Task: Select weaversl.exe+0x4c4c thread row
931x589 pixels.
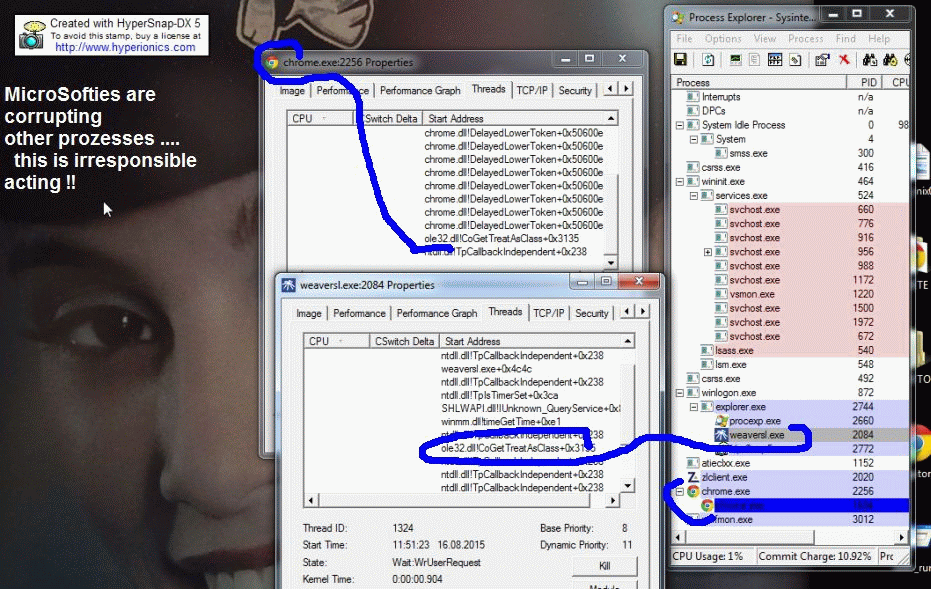Action: [463, 369]
